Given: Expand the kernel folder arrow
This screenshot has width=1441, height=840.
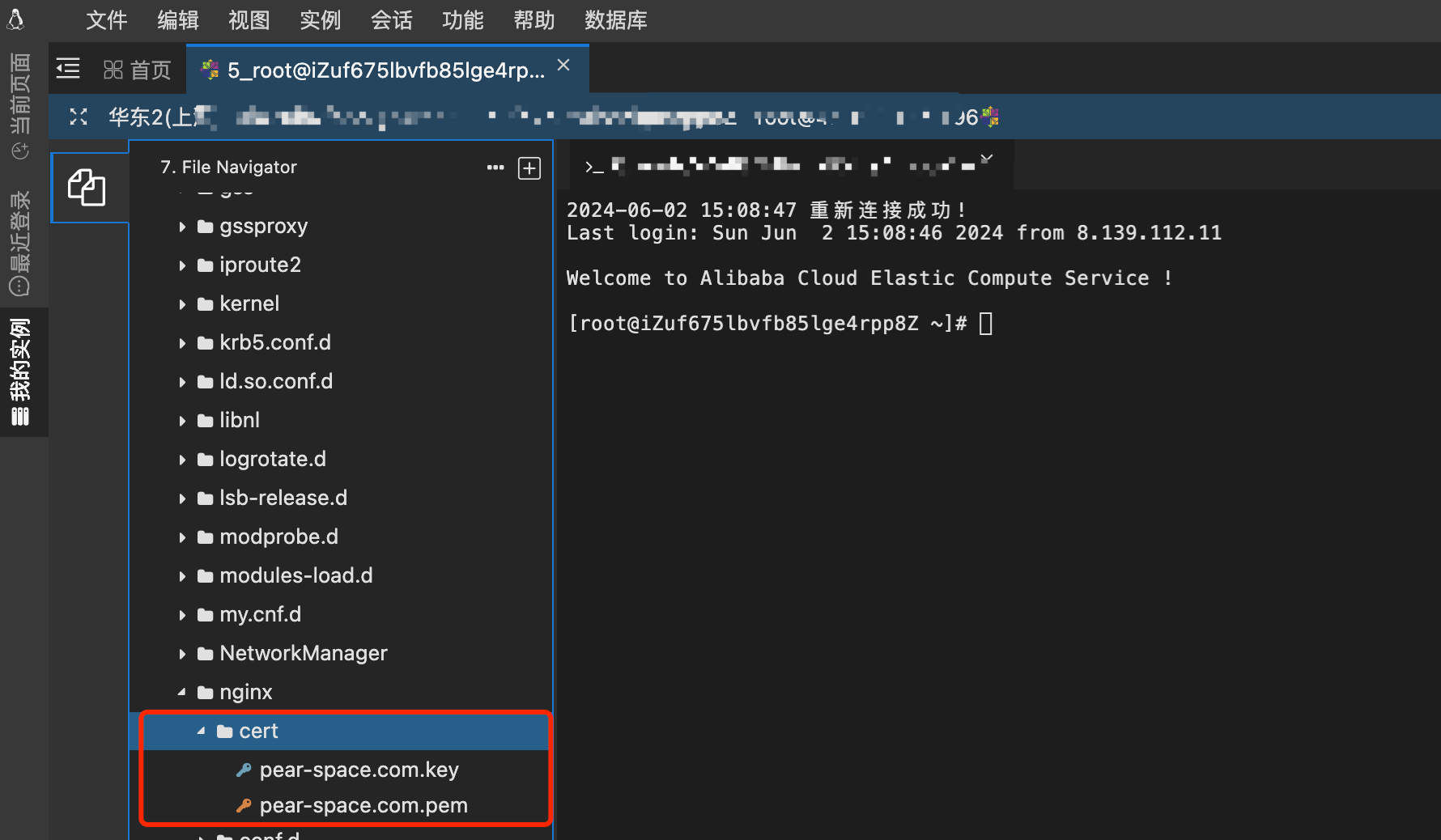Looking at the screenshot, I should coord(182,304).
